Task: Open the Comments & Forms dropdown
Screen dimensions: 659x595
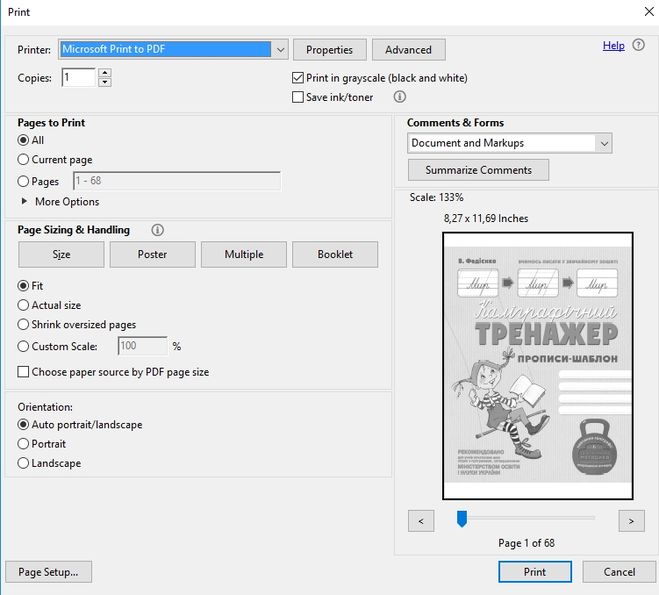Action: tap(603, 143)
